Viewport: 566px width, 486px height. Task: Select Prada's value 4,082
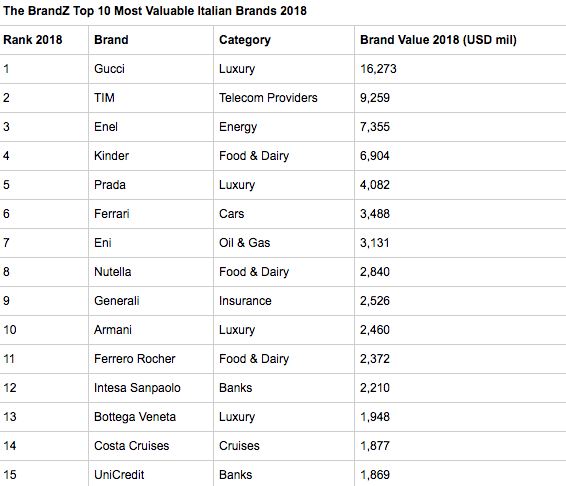pyautogui.click(x=375, y=185)
